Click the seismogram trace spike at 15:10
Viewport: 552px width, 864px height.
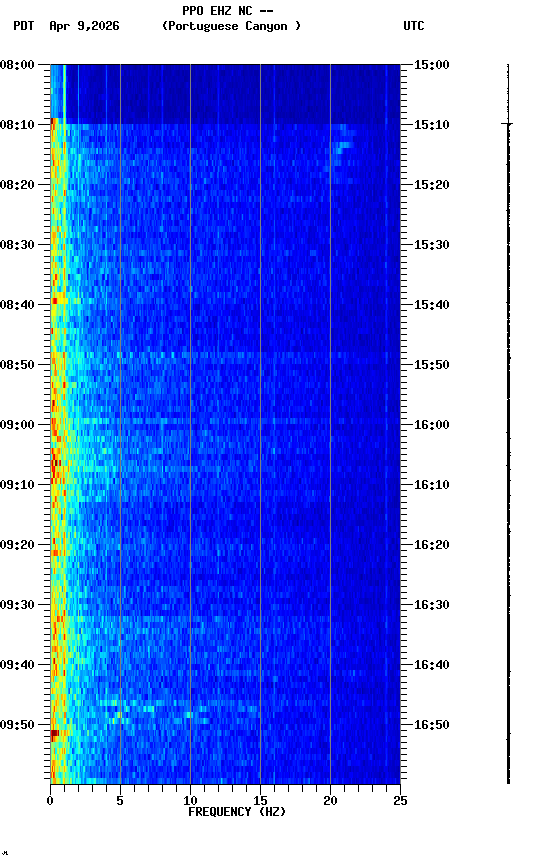point(507,124)
